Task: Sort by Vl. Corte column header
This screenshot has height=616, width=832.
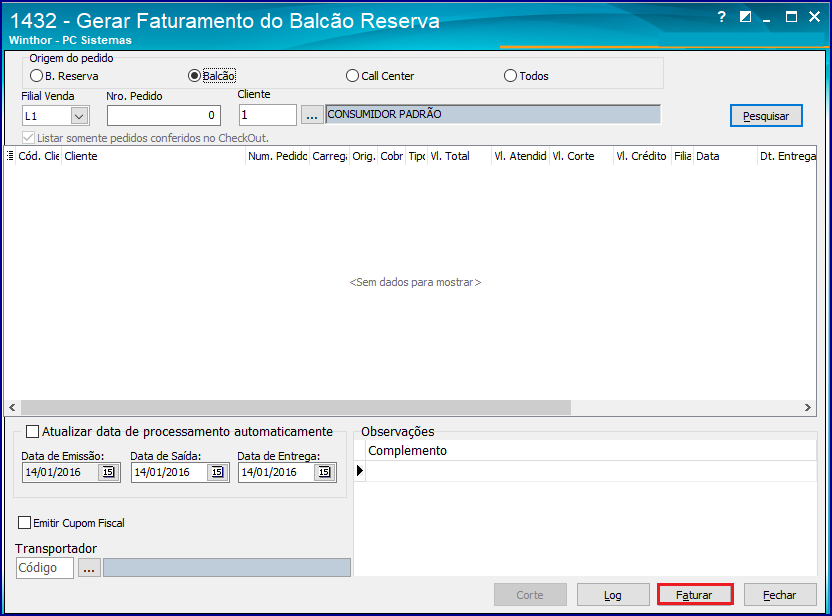Action: [x=582, y=156]
